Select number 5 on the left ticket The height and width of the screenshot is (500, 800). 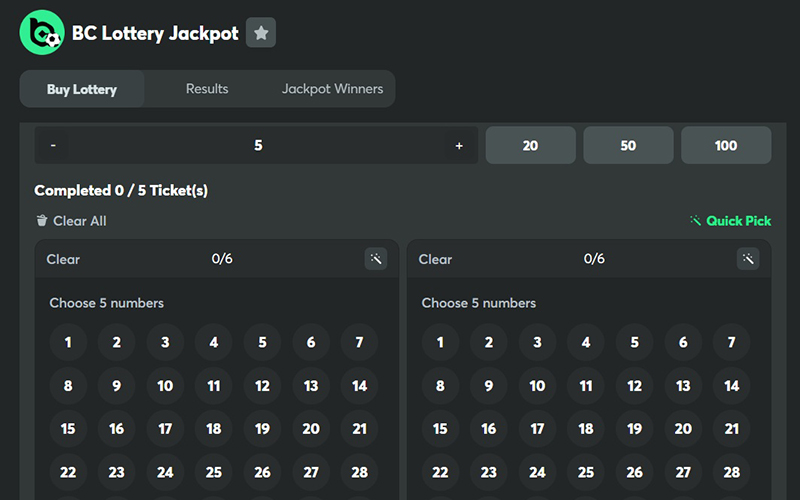tap(262, 342)
